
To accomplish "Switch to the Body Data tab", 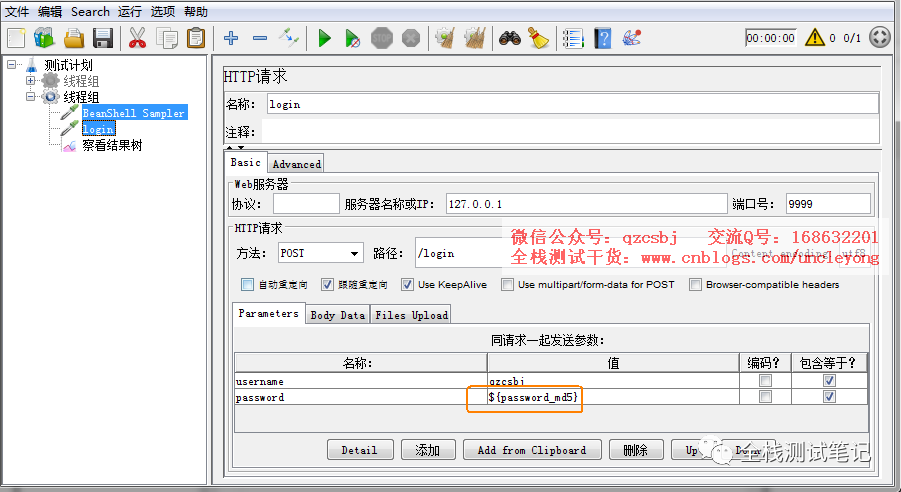I will (338, 315).
